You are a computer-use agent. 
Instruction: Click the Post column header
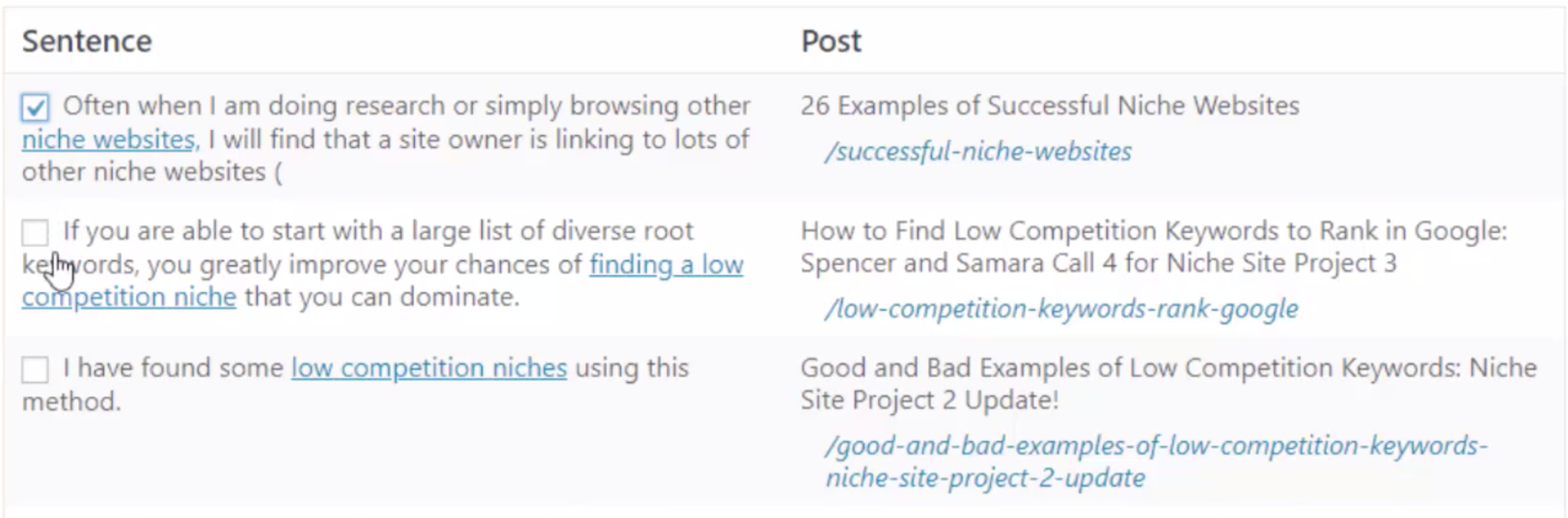click(831, 41)
